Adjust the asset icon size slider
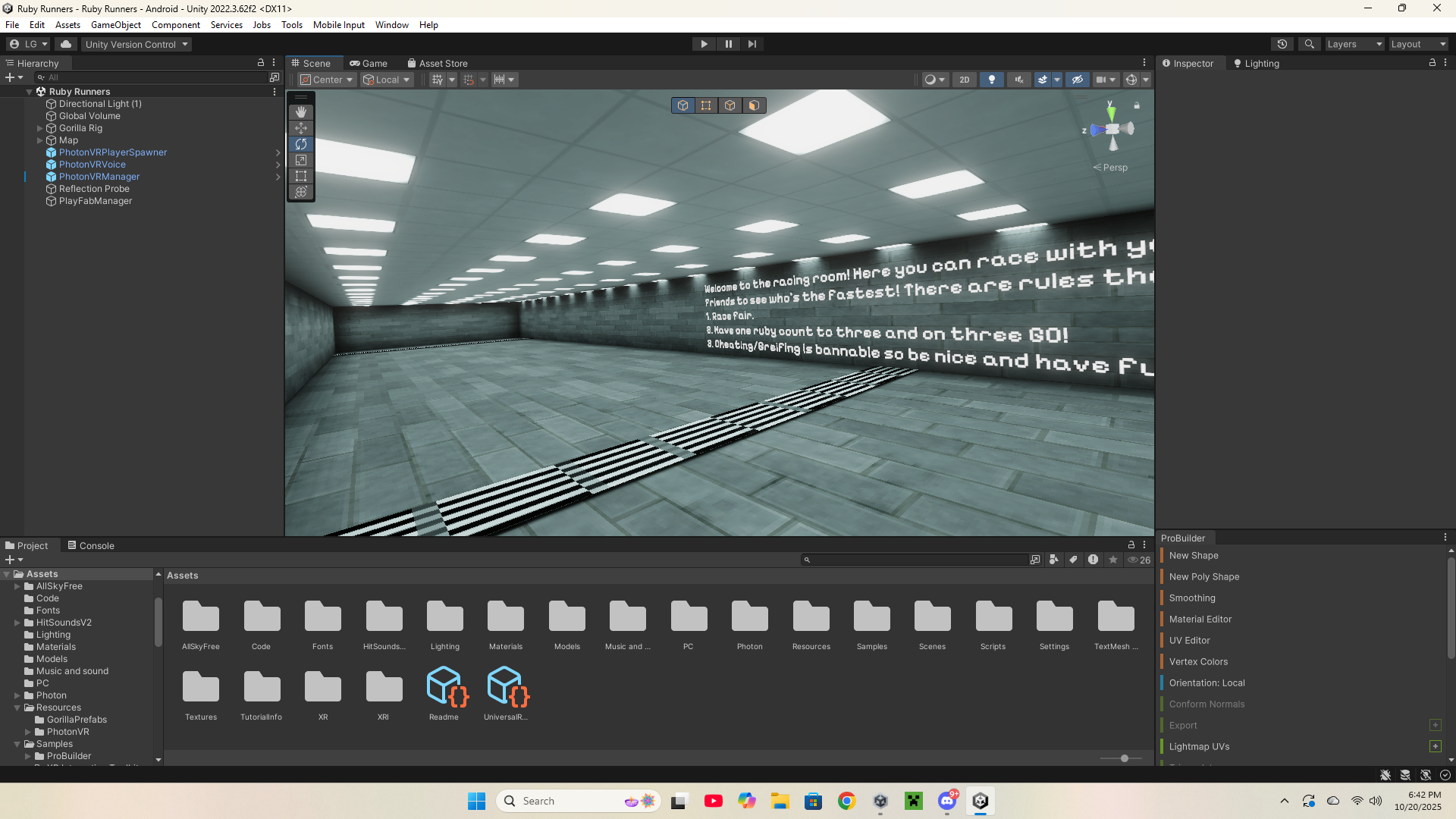 [1125, 758]
